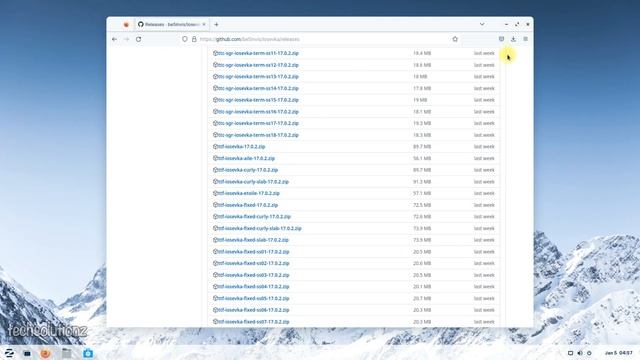Viewport: 640px width, 360px height.
Task: Launch Firefox from the taskbar
Action: [46, 353]
